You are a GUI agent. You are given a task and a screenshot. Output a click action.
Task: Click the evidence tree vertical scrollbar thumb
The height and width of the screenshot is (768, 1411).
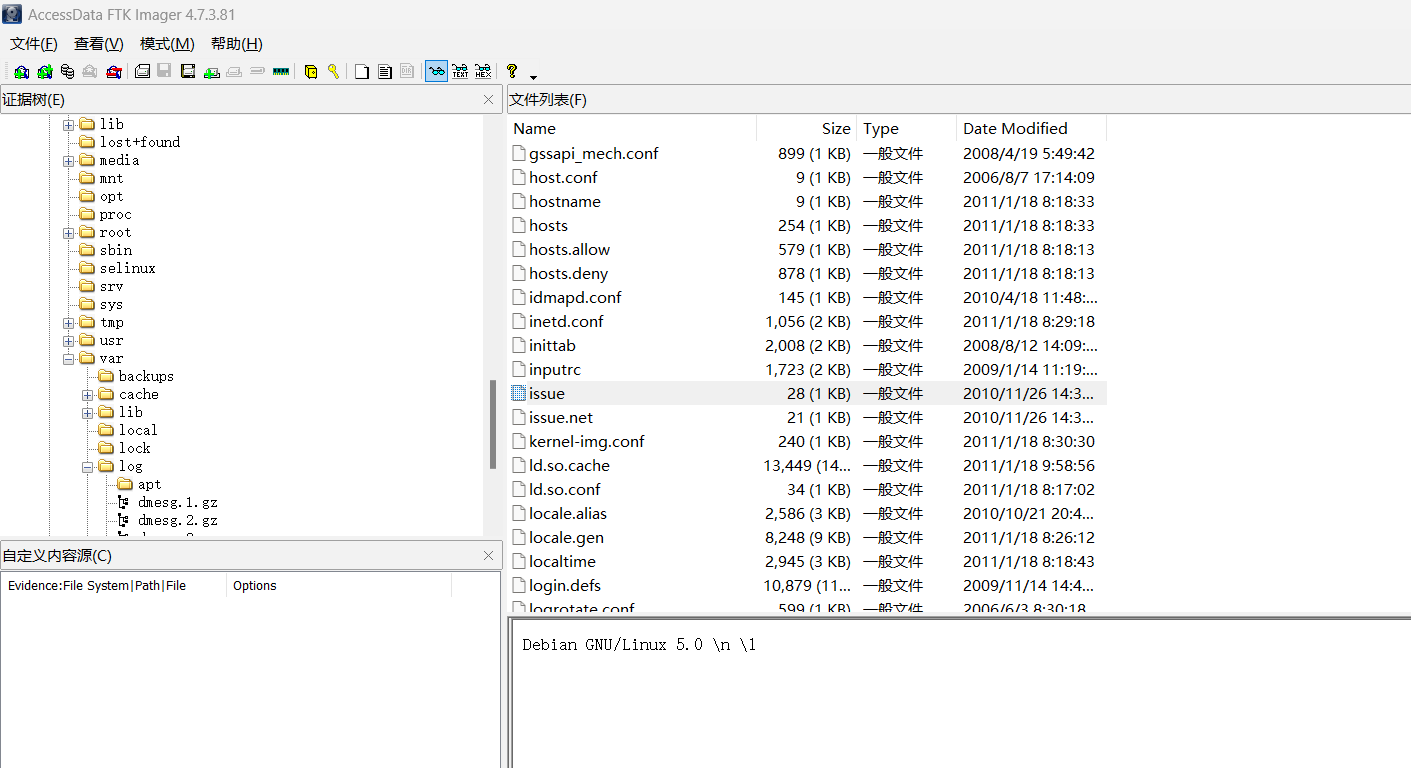pyautogui.click(x=493, y=424)
